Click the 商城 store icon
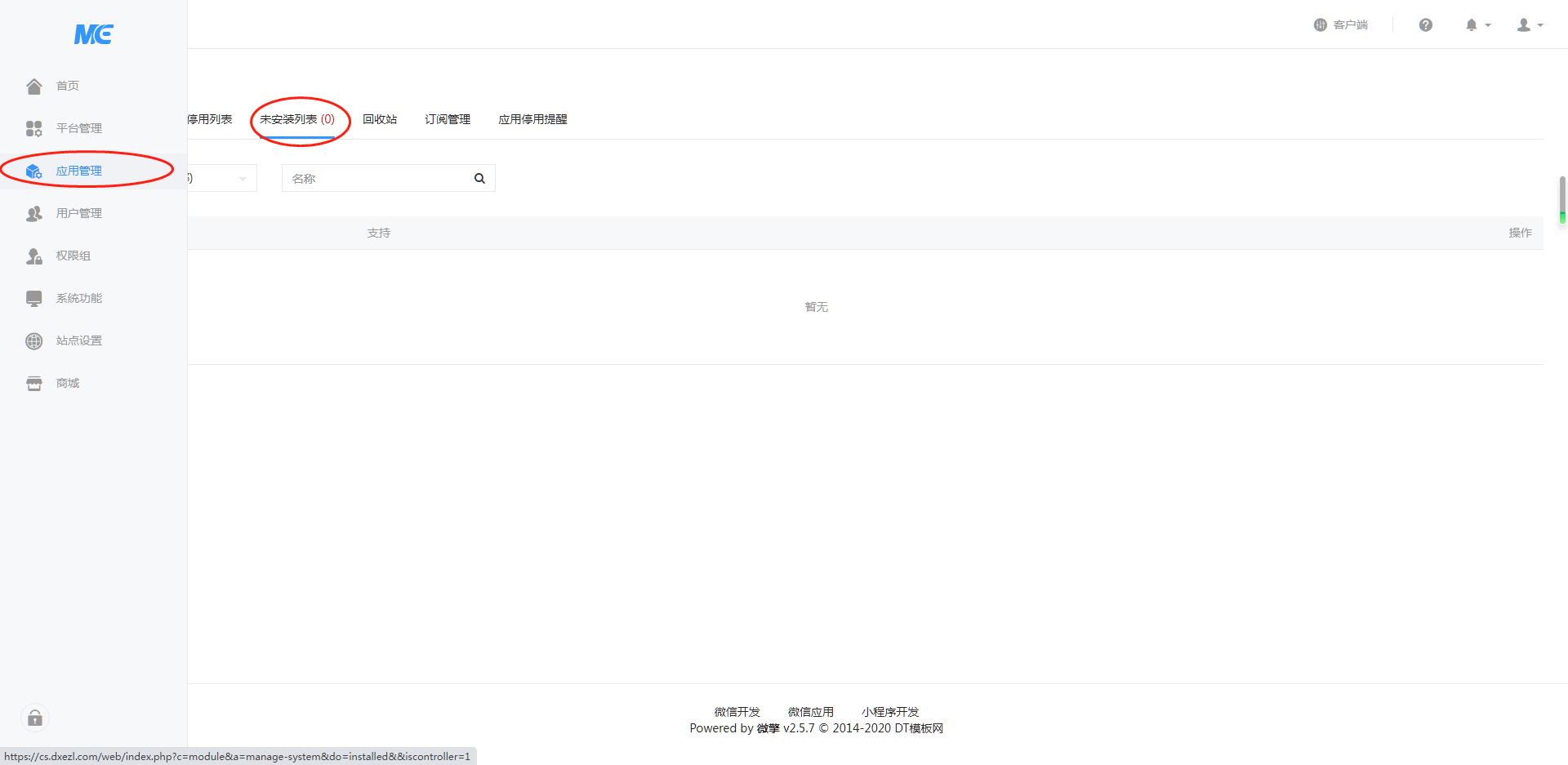The height and width of the screenshot is (765, 1568). (33, 383)
